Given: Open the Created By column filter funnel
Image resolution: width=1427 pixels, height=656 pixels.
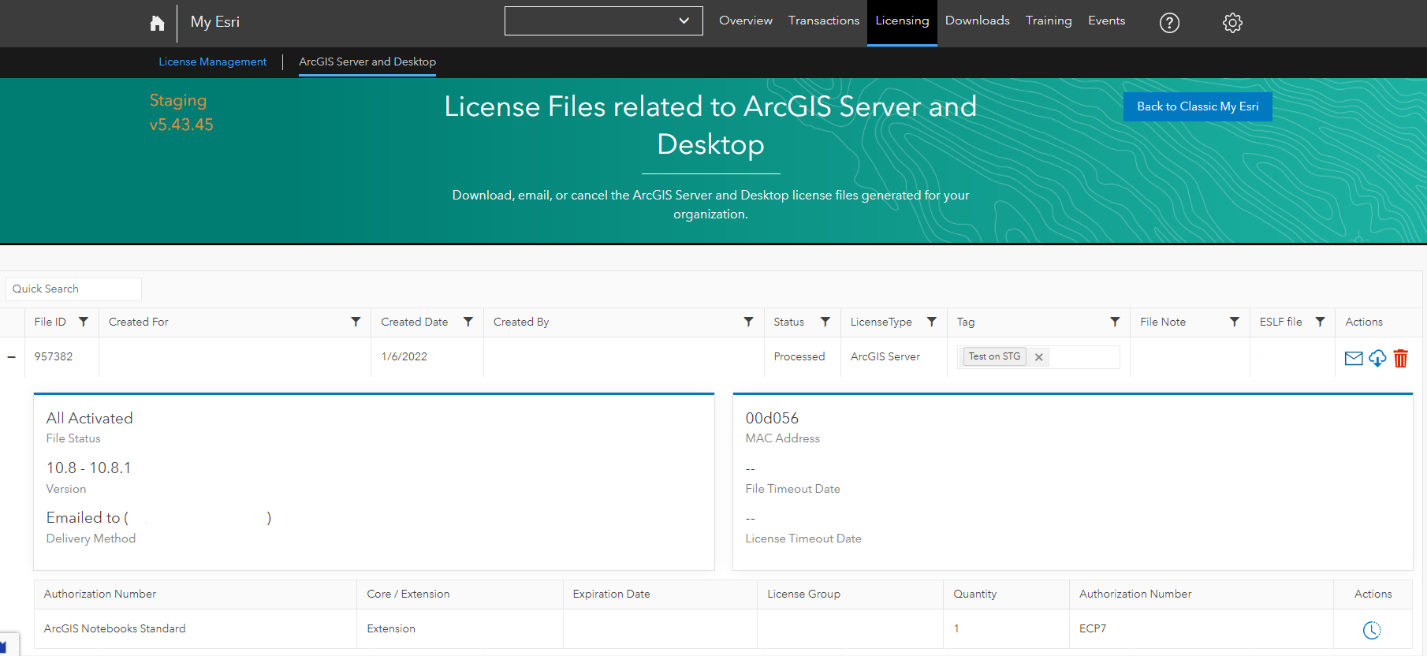Looking at the screenshot, I should [x=747, y=321].
